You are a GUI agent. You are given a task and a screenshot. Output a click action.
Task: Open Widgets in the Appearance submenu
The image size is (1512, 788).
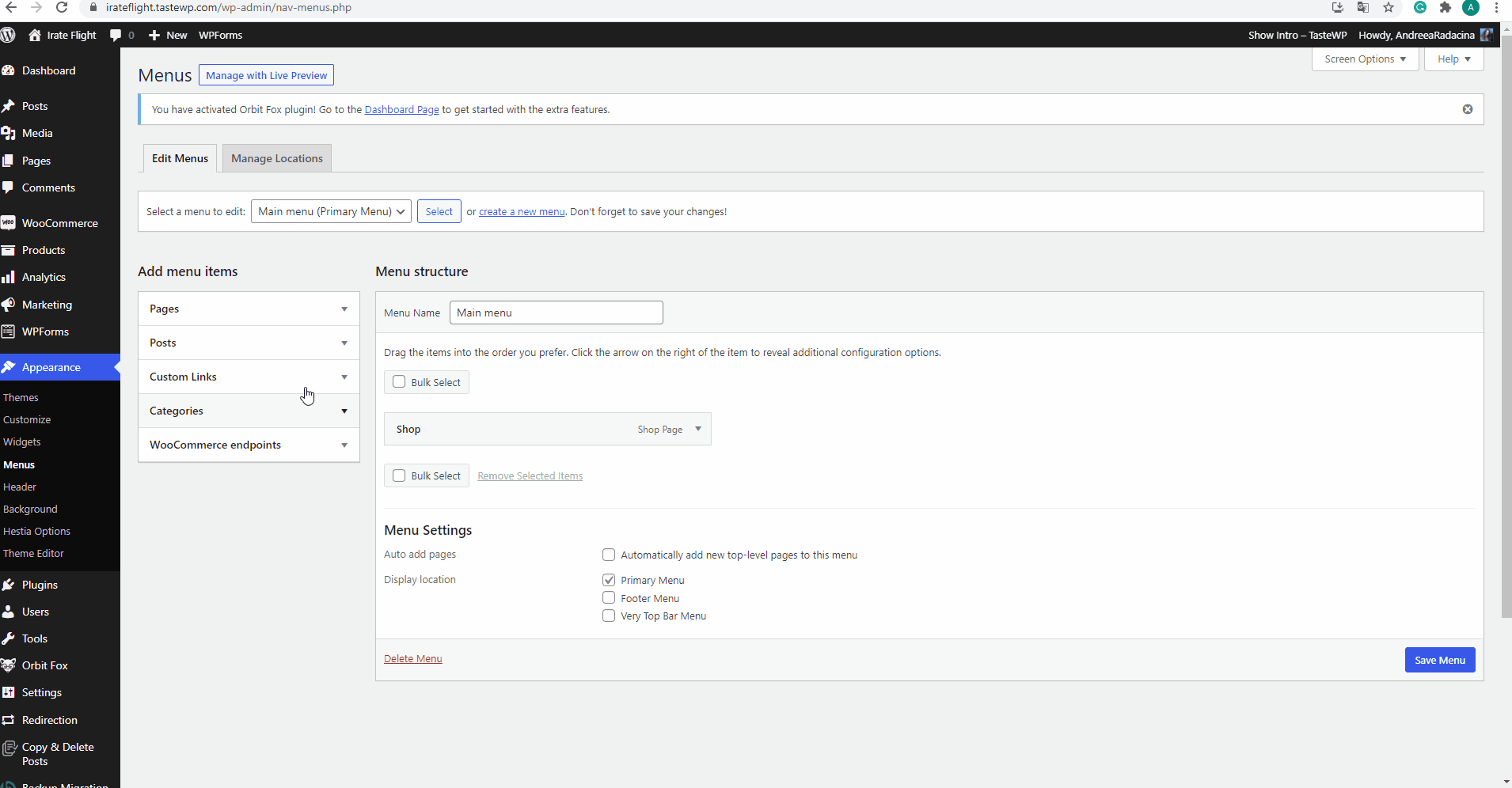22,441
